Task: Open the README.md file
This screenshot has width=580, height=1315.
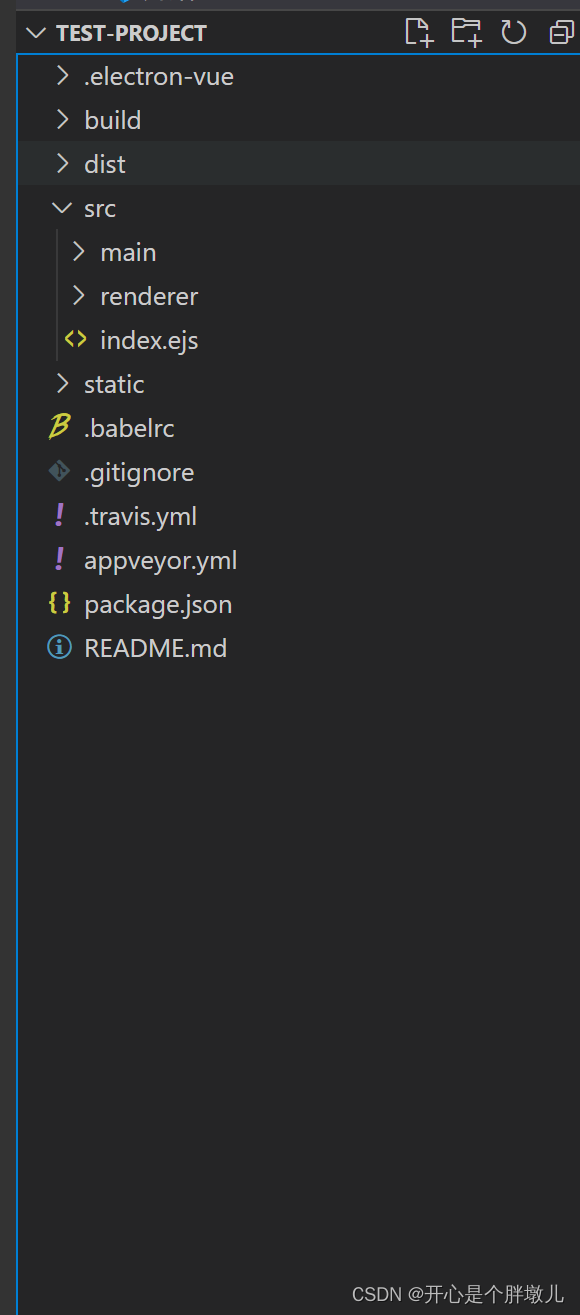Action: point(155,647)
